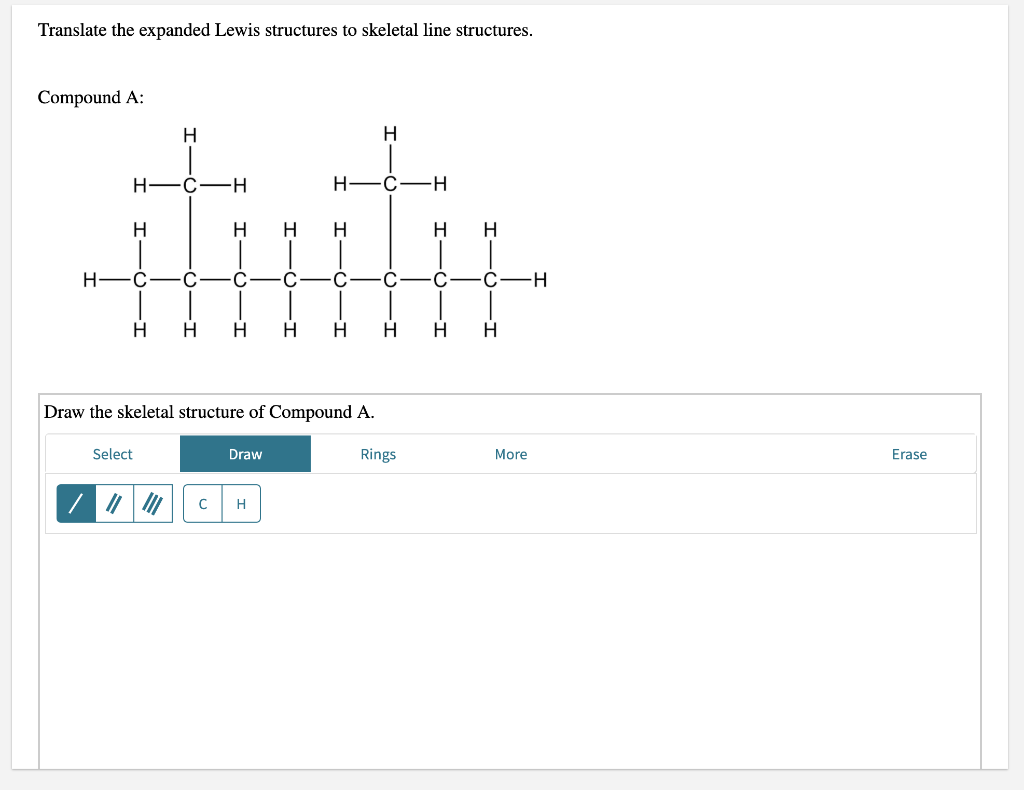Screen dimensions: 1024x790
Task: Toggle the triple bond drawing mode
Action: point(150,503)
